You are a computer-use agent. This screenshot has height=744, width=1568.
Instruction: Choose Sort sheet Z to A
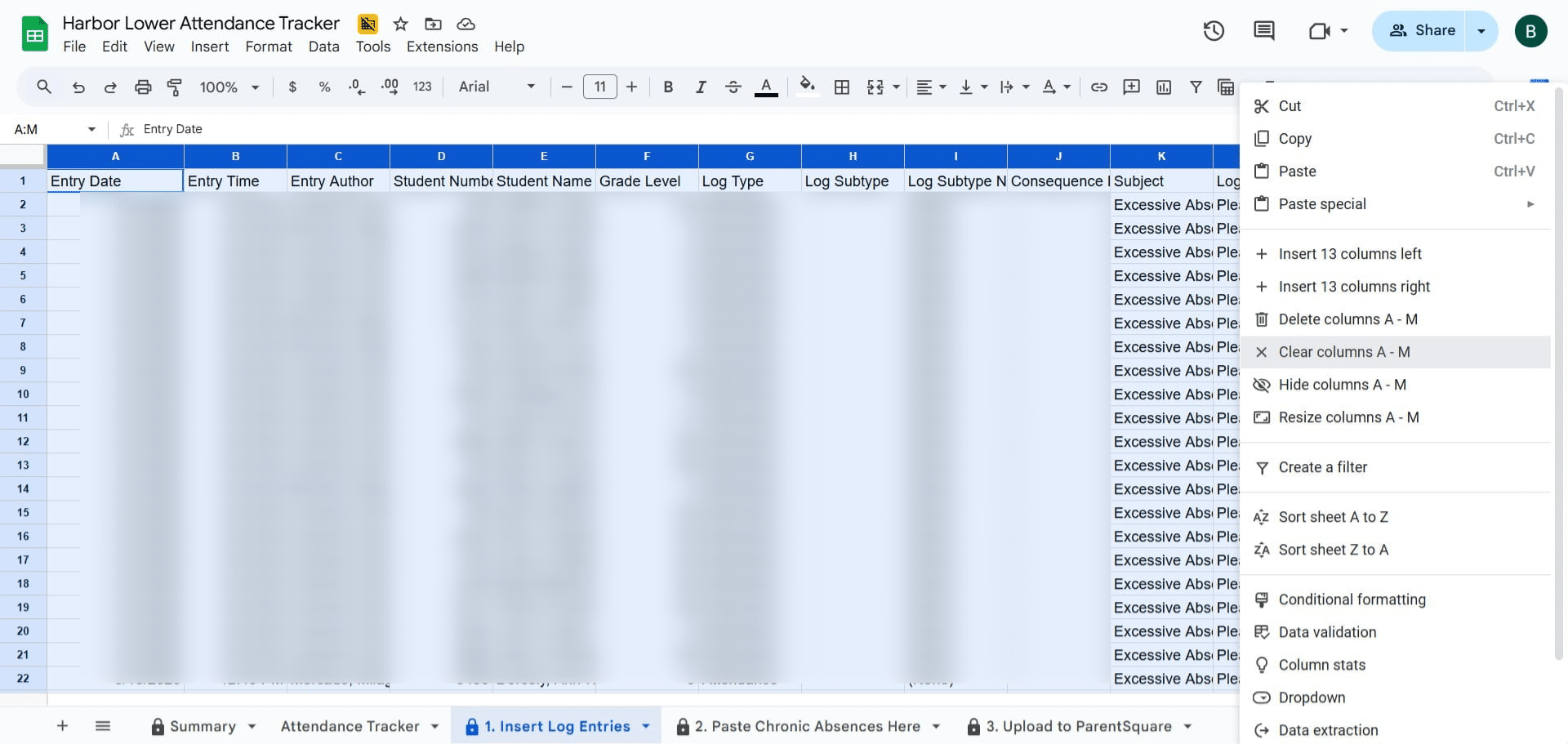tap(1395, 550)
